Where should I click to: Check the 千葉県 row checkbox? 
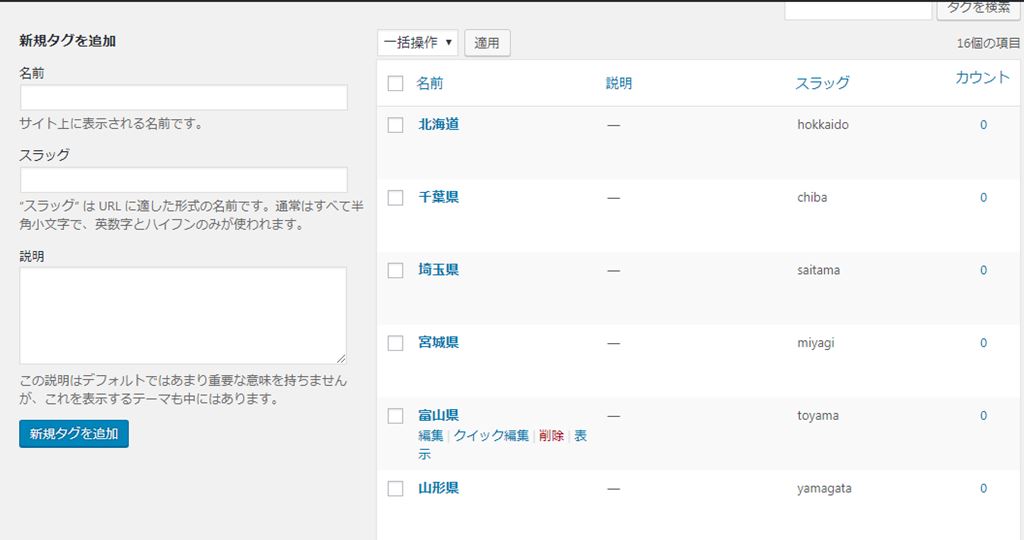pos(395,198)
